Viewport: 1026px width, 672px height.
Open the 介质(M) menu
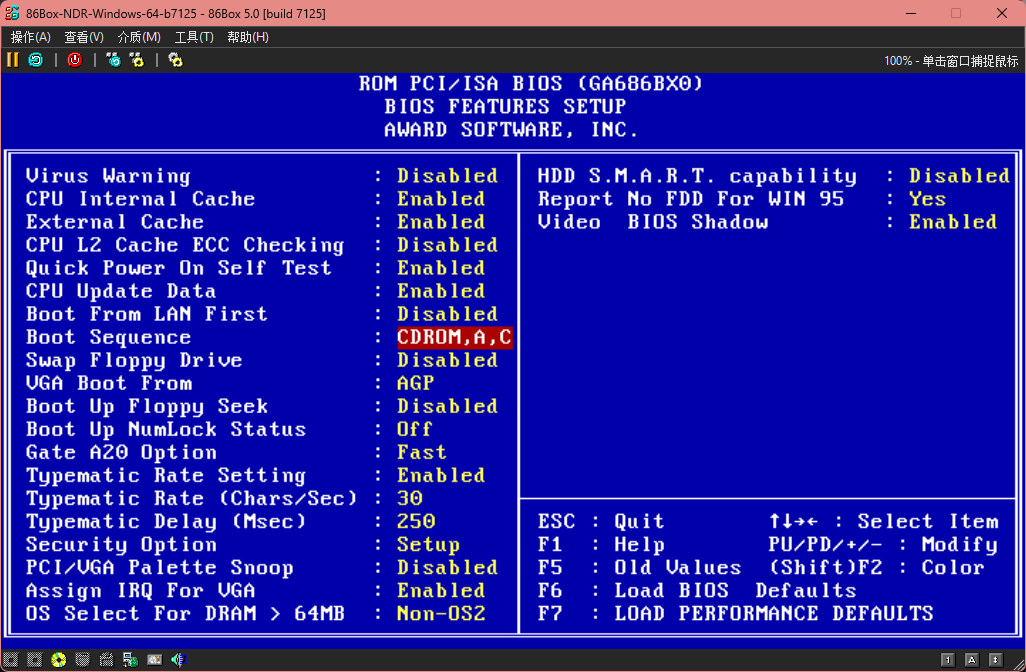pyautogui.click(x=139, y=37)
